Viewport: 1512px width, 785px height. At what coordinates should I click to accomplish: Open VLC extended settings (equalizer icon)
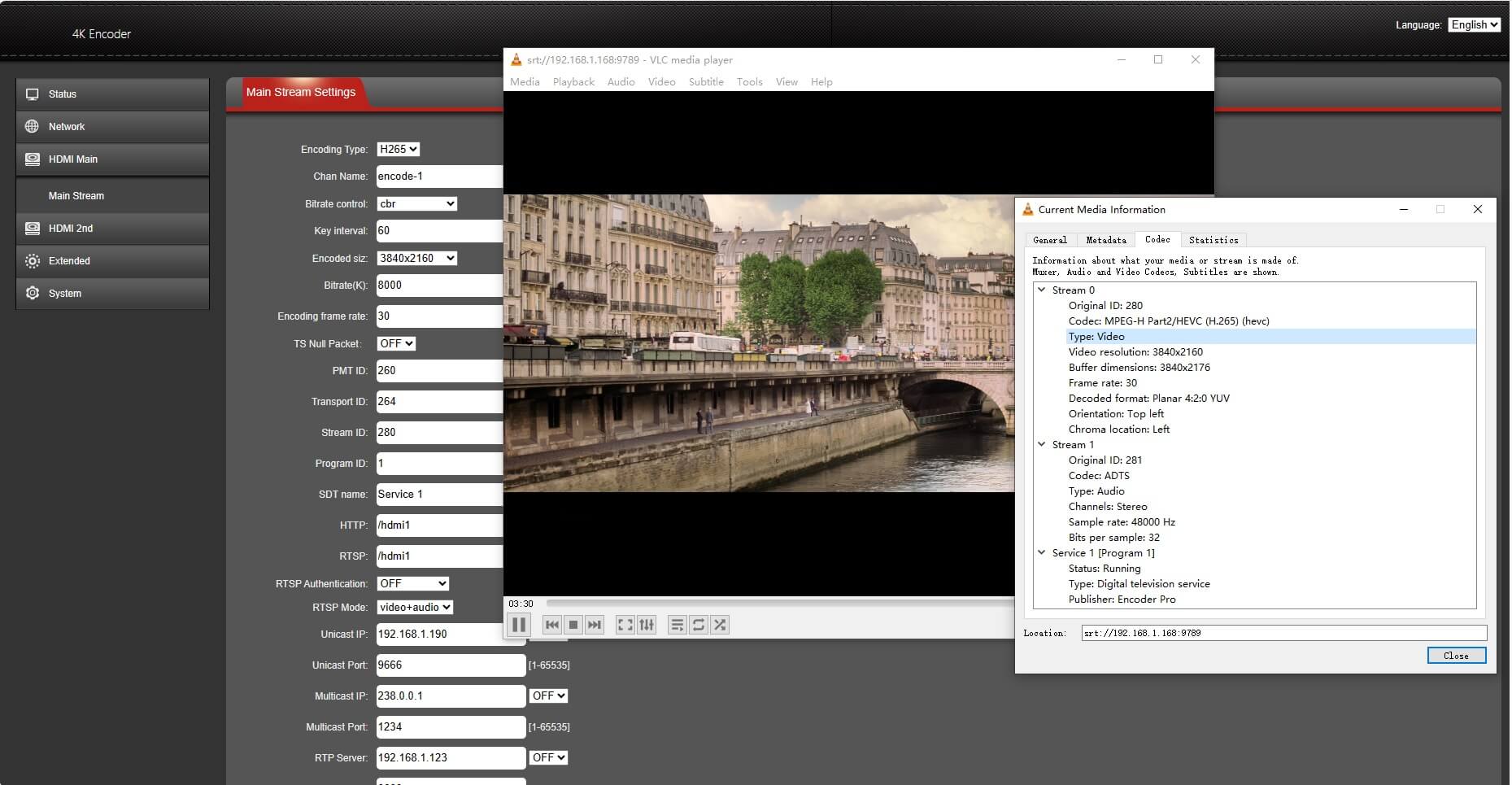tap(647, 625)
